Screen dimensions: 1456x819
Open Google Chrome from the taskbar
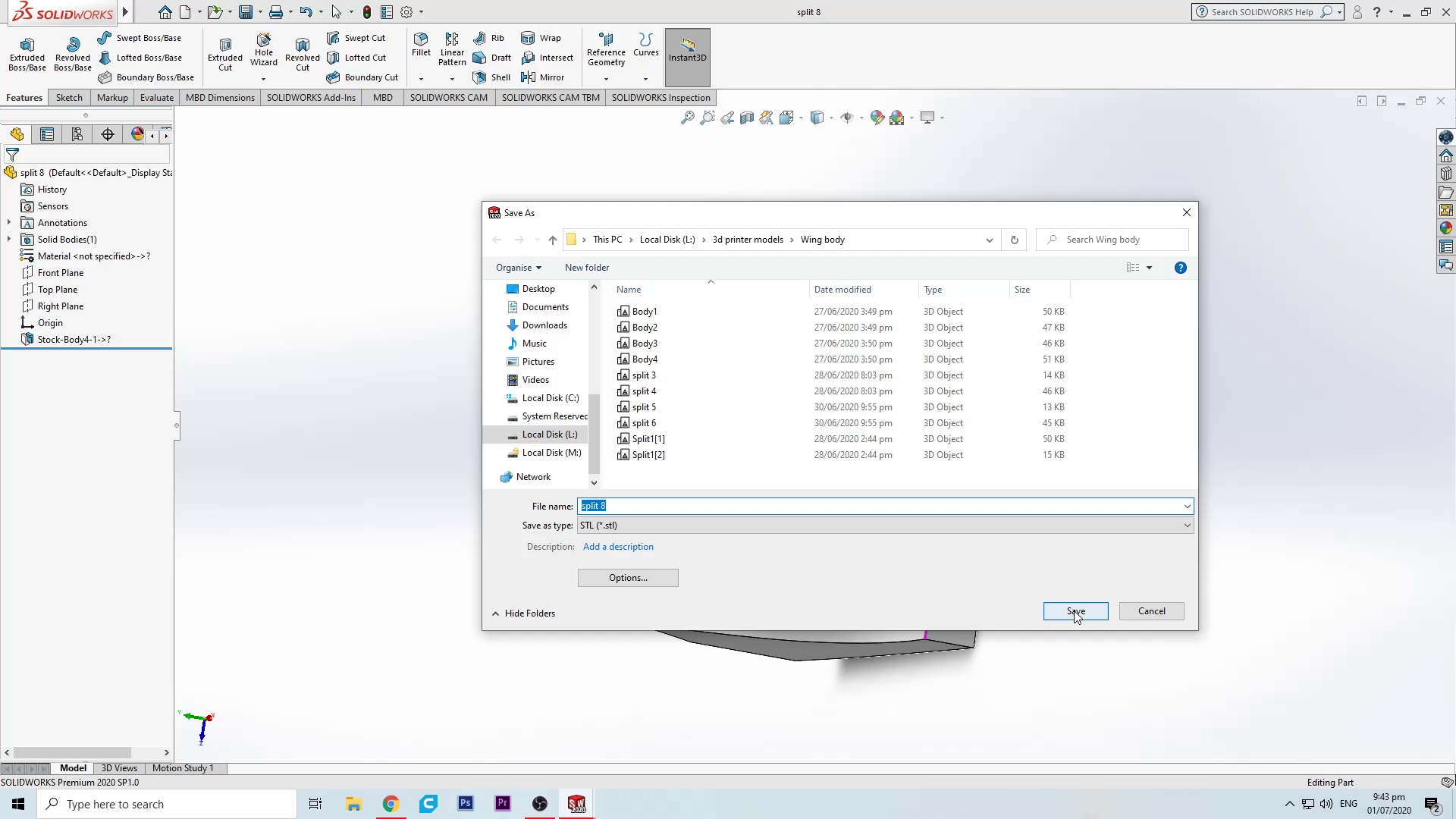coord(391,804)
